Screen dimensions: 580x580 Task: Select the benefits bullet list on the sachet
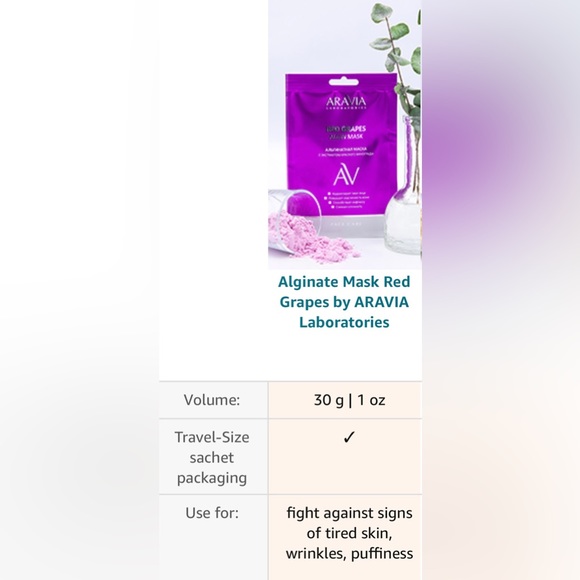347,200
